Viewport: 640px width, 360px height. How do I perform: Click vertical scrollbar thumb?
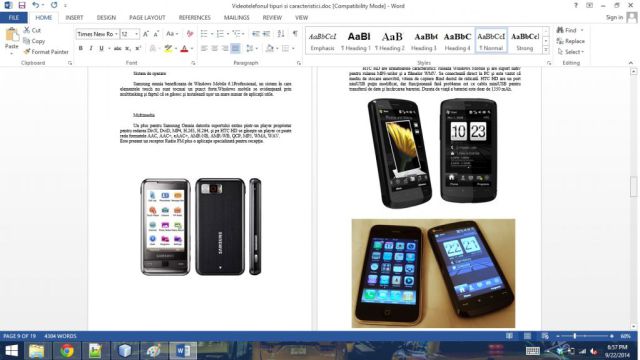(633, 186)
